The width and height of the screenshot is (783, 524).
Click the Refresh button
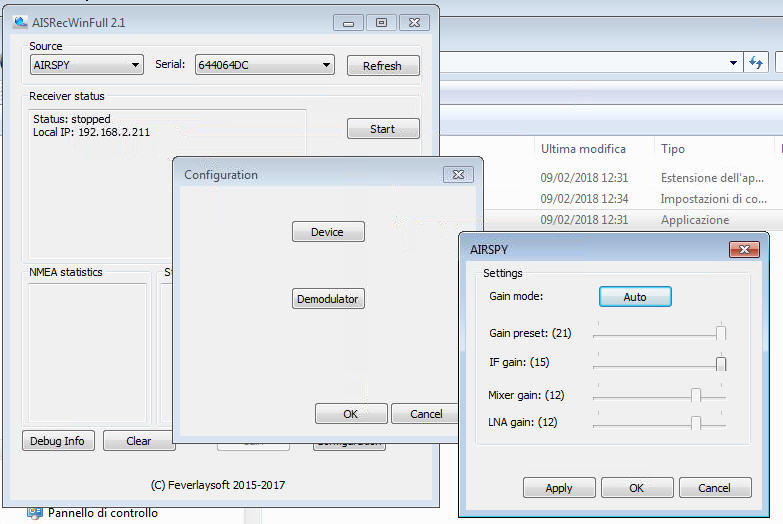click(383, 66)
